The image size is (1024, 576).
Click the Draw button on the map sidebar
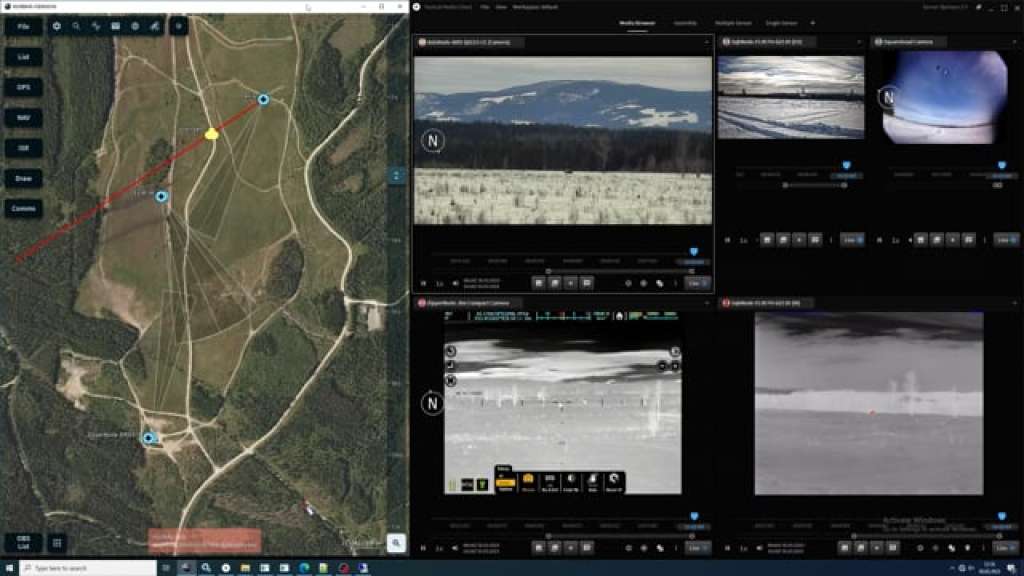click(23, 178)
